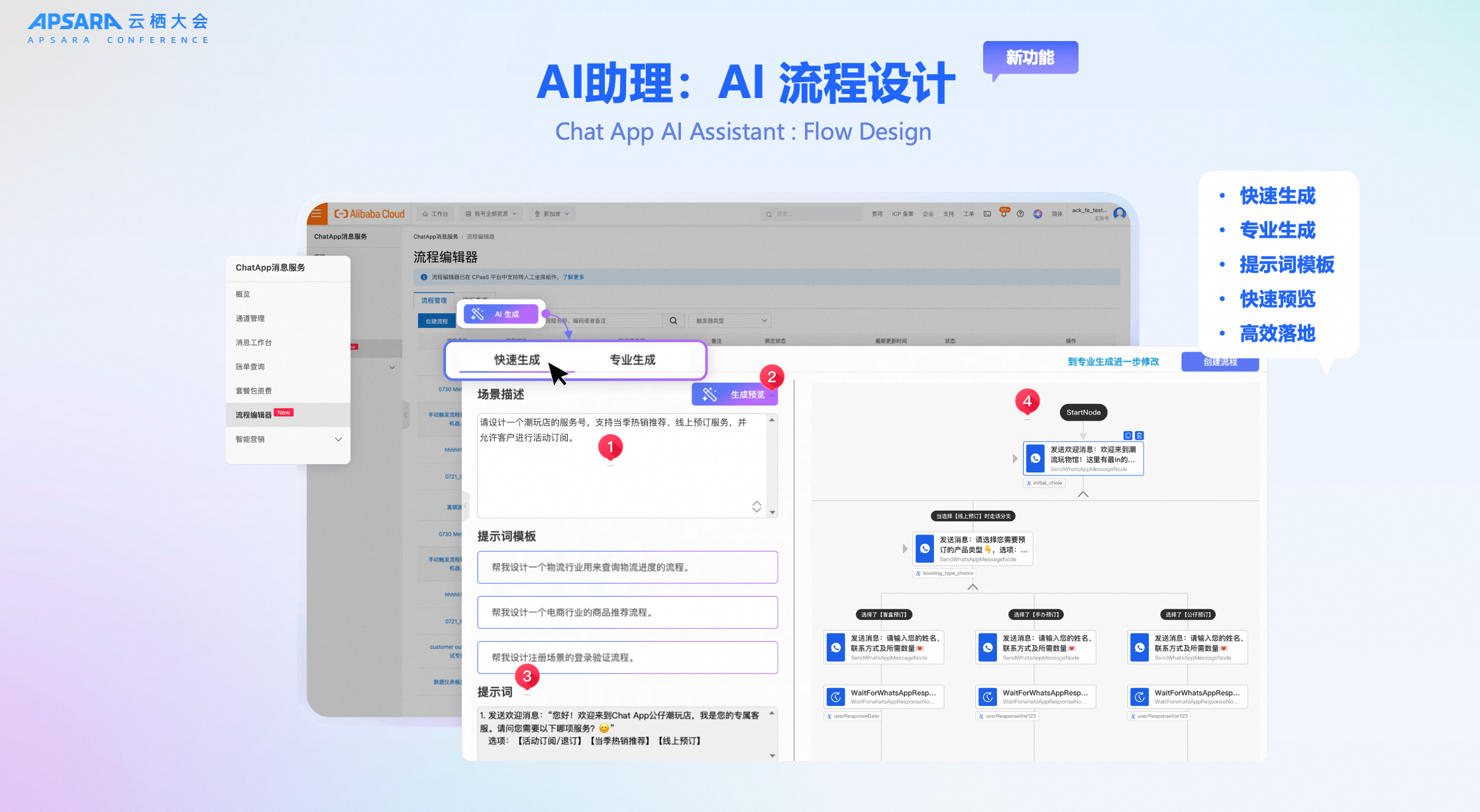Click the purple AI assistant icon in header

coord(1037,214)
